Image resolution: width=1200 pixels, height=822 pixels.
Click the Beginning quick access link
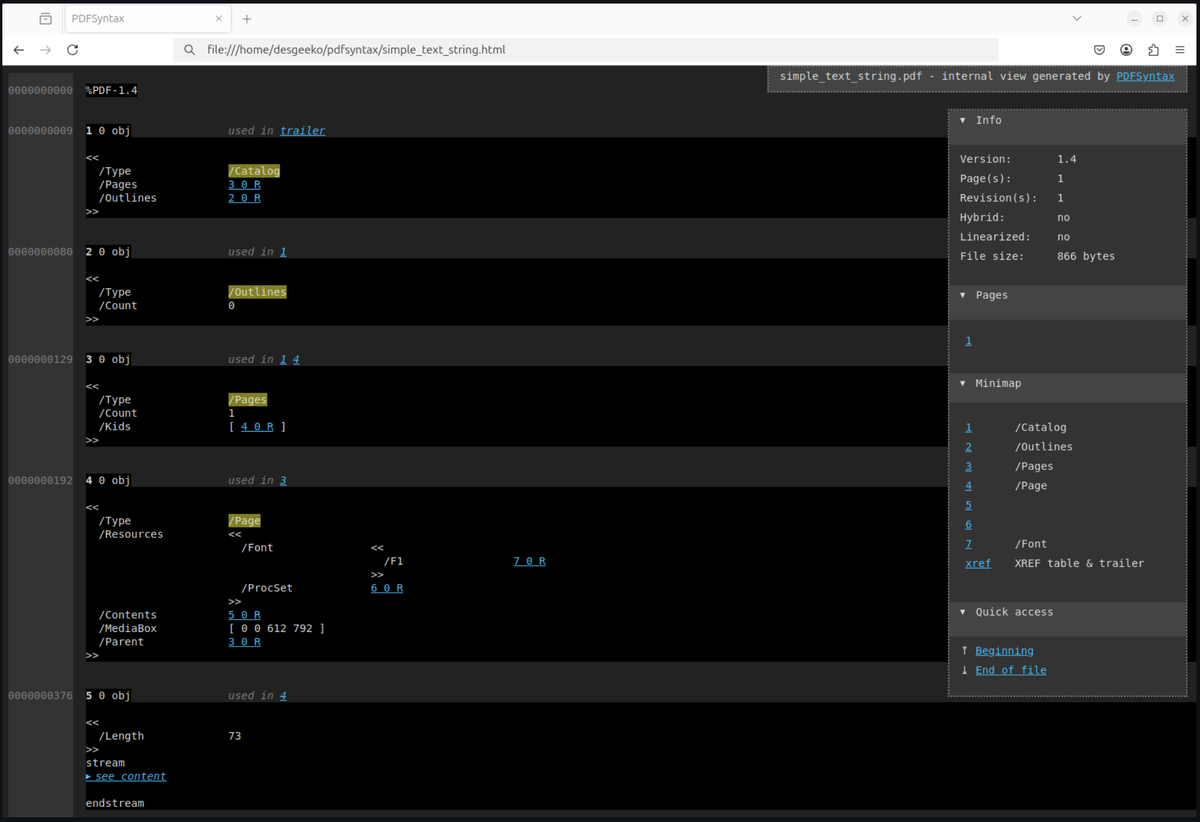tap(1004, 651)
